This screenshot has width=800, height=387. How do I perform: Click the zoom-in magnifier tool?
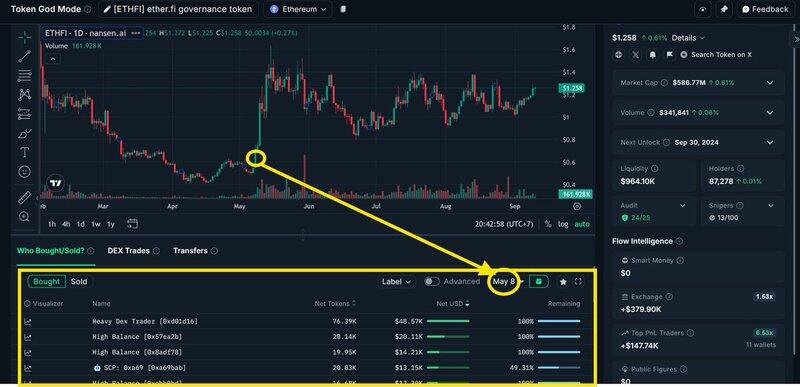click(x=24, y=217)
